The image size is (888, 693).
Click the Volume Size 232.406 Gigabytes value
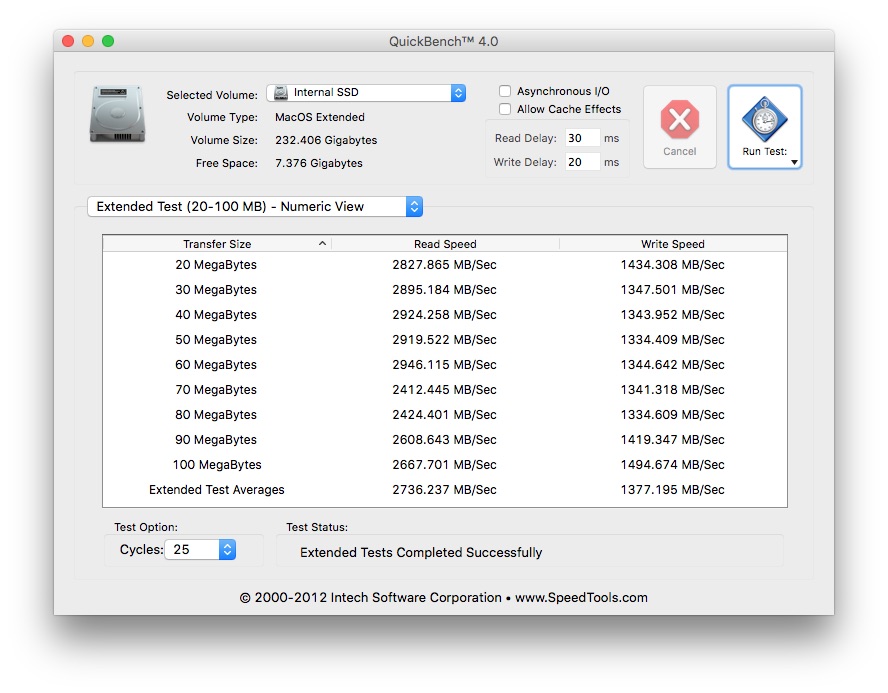tap(326, 140)
